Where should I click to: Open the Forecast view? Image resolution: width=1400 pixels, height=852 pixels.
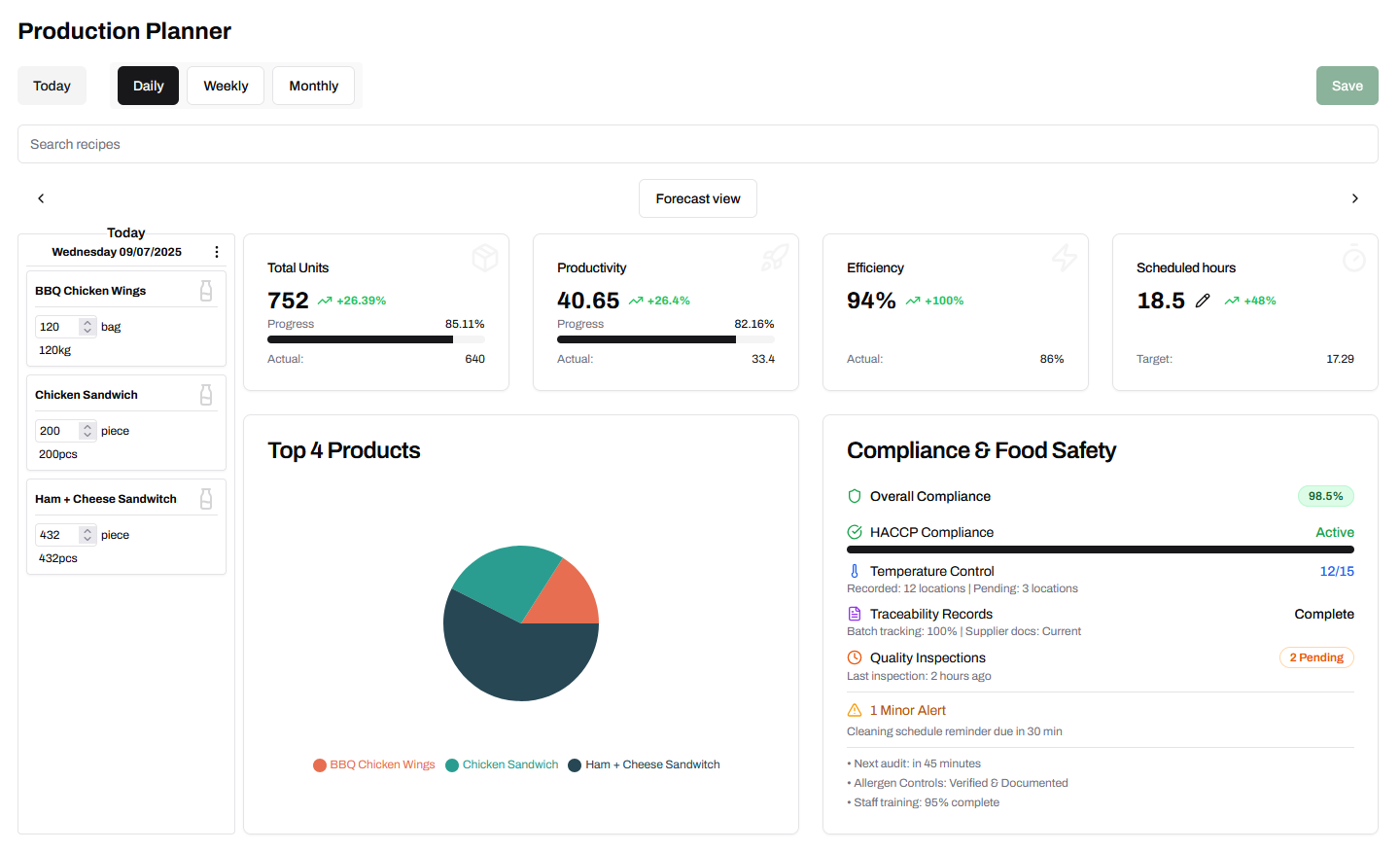pos(697,198)
